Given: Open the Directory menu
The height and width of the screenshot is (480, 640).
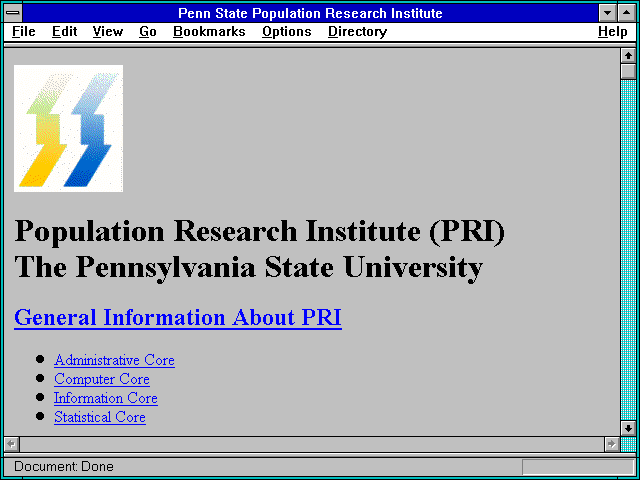Looking at the screenshot, I should pyautogui.click(x=358, y=32).
